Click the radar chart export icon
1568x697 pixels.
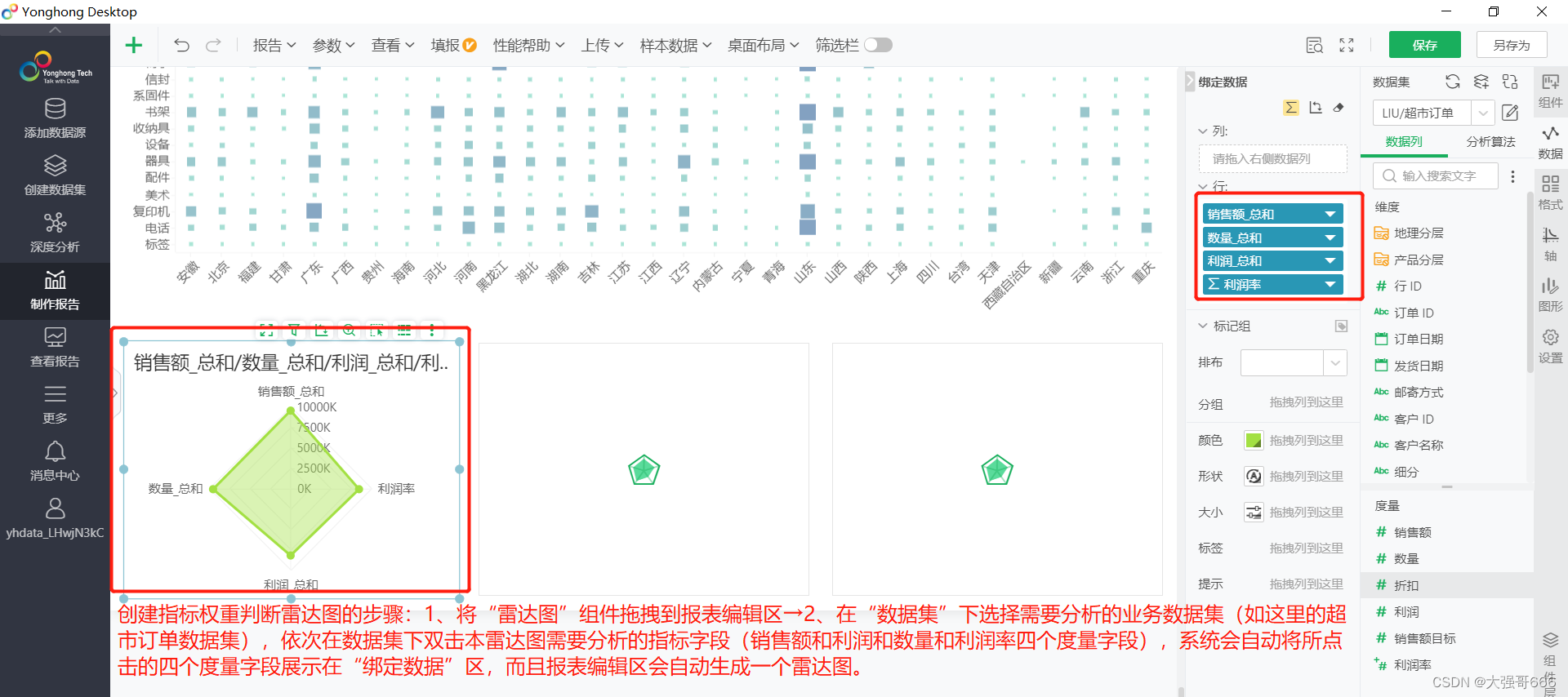(x=321, y=331)
